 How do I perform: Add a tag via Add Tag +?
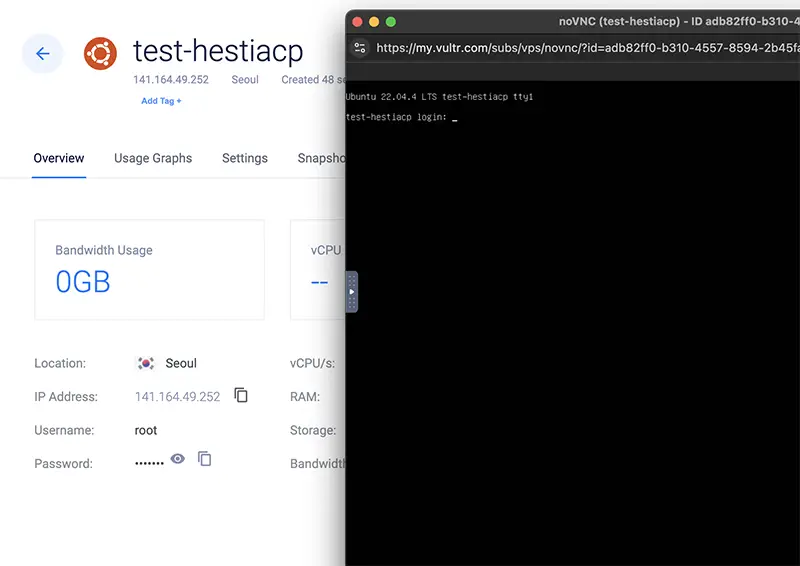pos(161,101)
